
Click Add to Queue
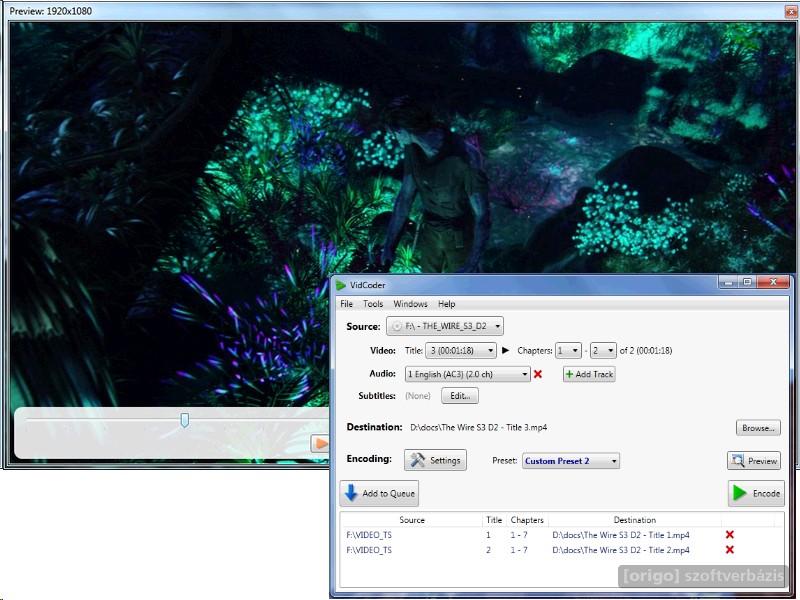coord(379,493)
